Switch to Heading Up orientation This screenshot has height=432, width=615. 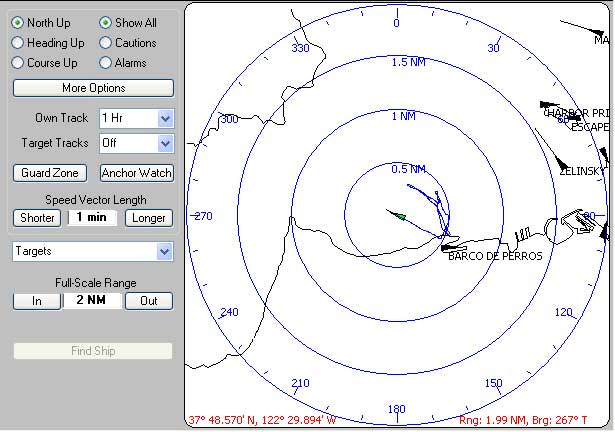point(18,43)
